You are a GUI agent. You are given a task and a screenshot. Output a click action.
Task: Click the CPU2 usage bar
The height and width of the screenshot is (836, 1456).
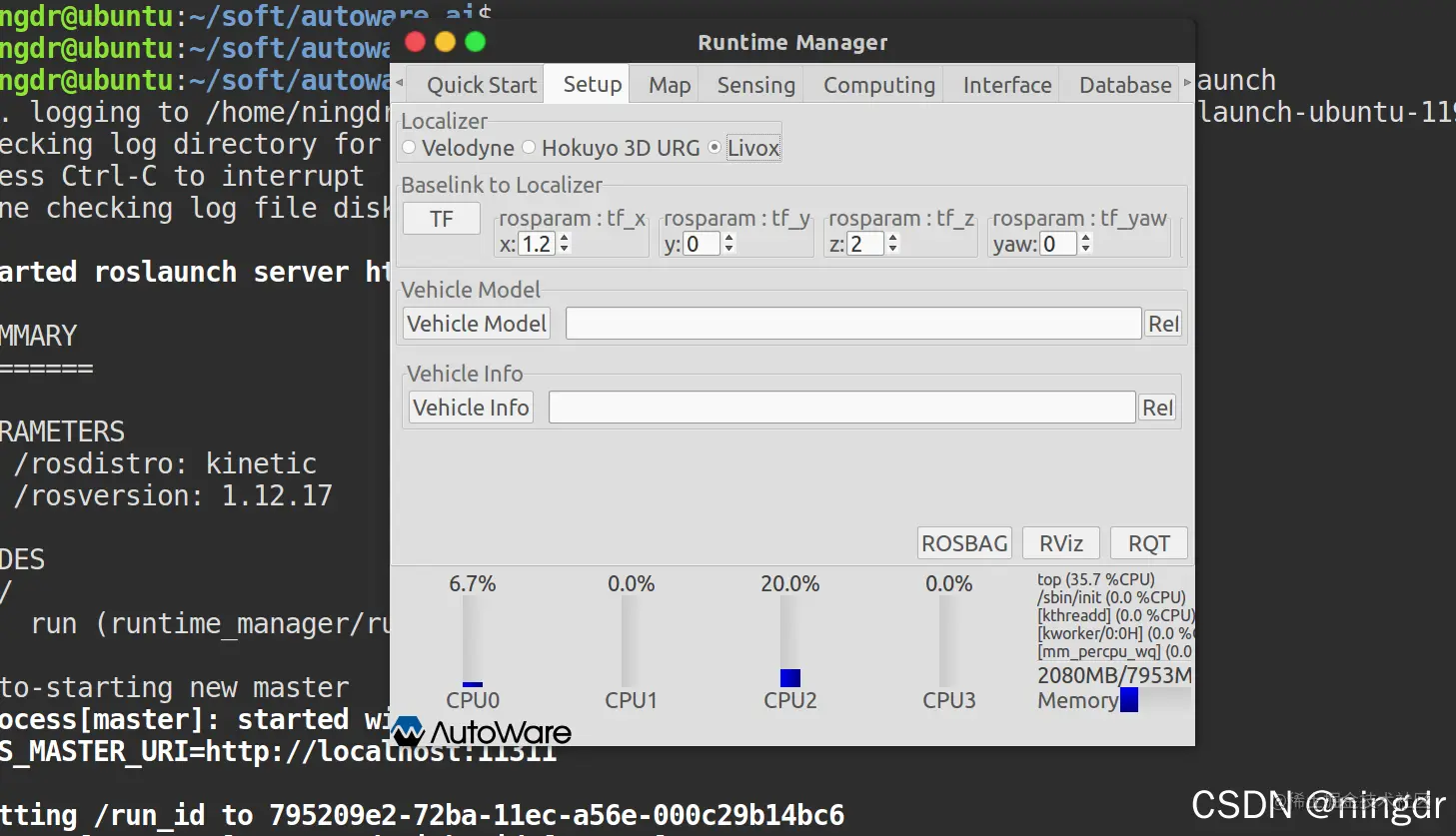pos(790,642)
